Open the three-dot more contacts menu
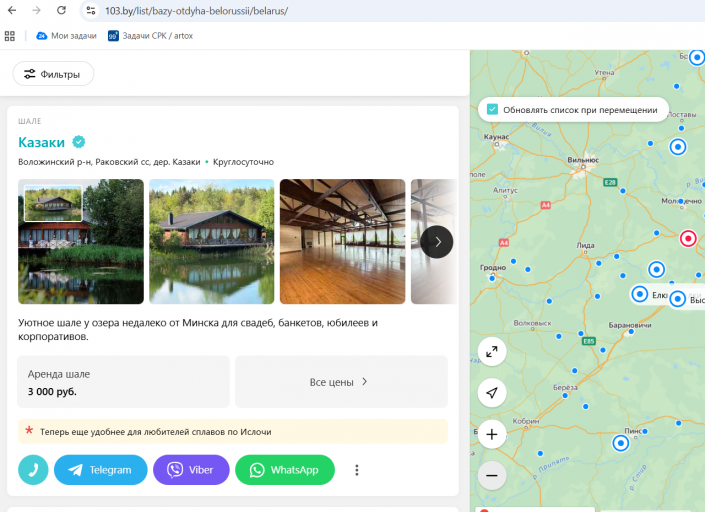This screenshot has width=705, height=512. coord(357,470)
